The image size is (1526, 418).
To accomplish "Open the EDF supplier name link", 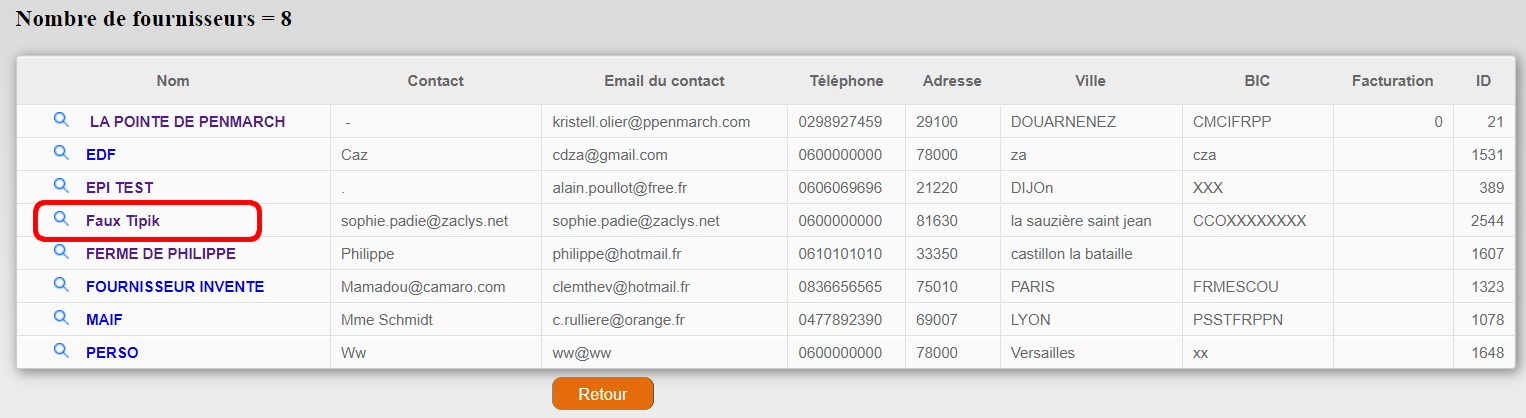I will click(x=102, y=155).
